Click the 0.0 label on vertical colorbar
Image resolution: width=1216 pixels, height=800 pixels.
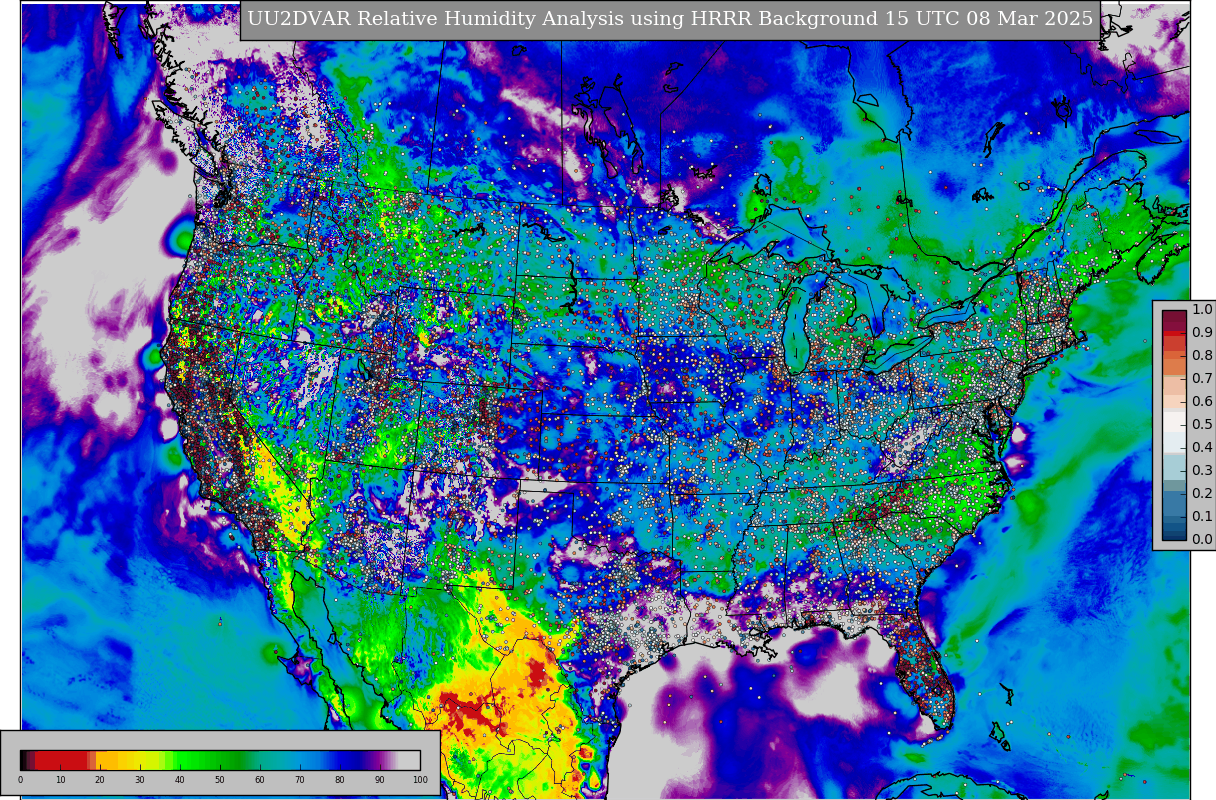click(1202, 539)
